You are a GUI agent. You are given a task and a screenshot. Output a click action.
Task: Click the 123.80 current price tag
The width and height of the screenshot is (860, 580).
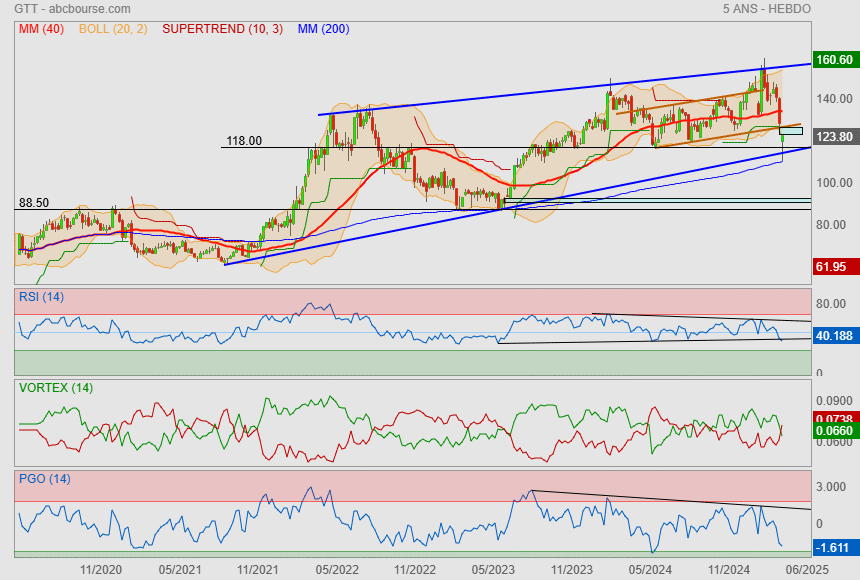(834, 137)
